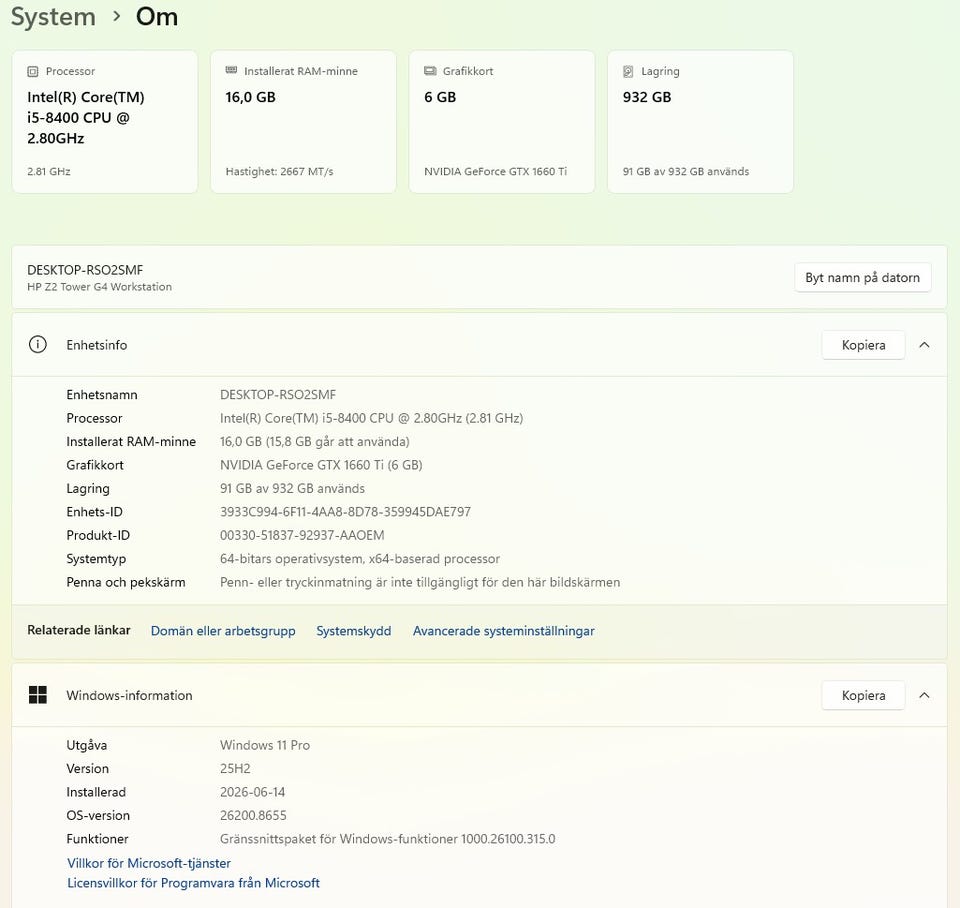Image resolution: width=960 pixels, height=908 pixels.
Task: Select the Lagring summary card
Action: pyautogui.click(x=700, y=122)
